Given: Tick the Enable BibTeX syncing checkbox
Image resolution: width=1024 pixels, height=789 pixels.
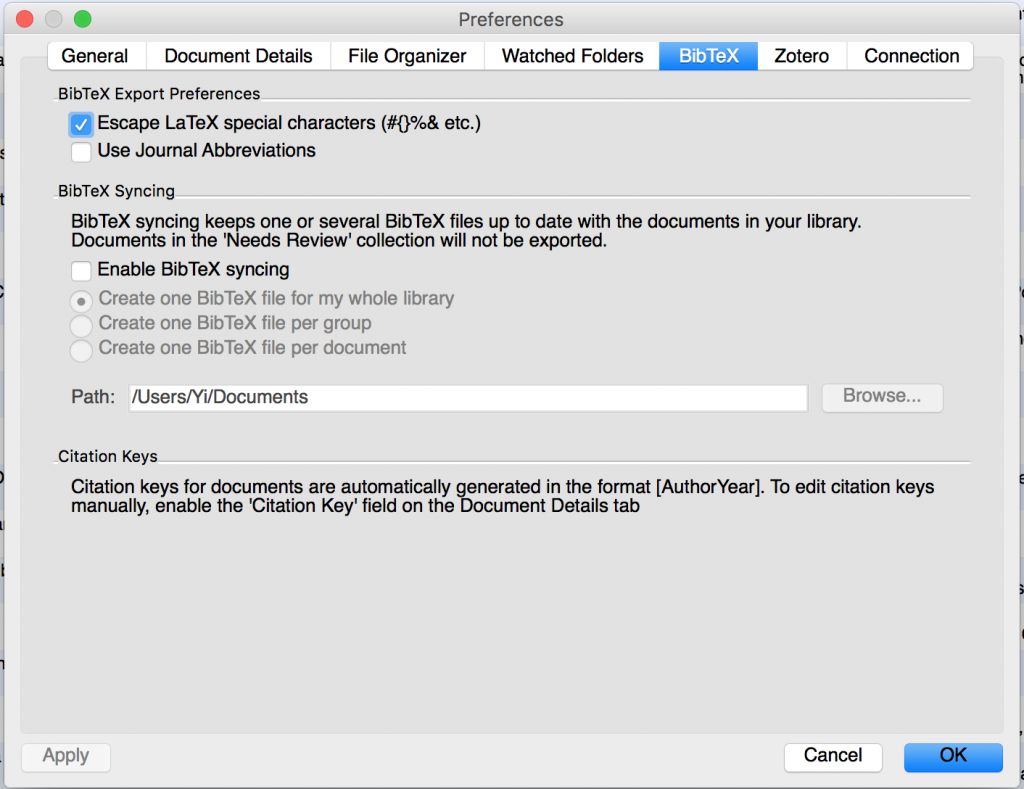Looking at the screenshot, I should click(x=81, y=270).
